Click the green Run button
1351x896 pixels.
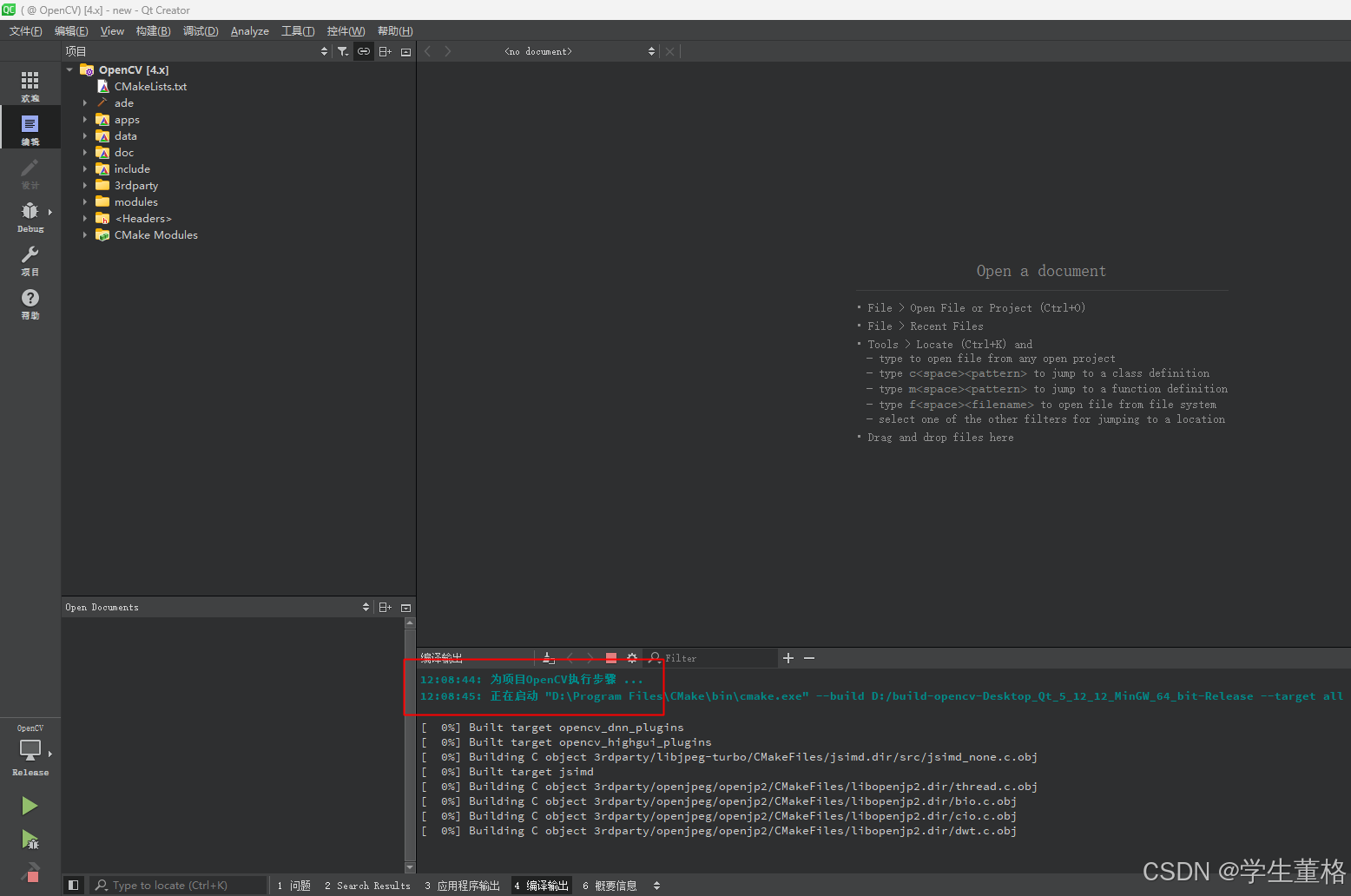tap(30, 806)
